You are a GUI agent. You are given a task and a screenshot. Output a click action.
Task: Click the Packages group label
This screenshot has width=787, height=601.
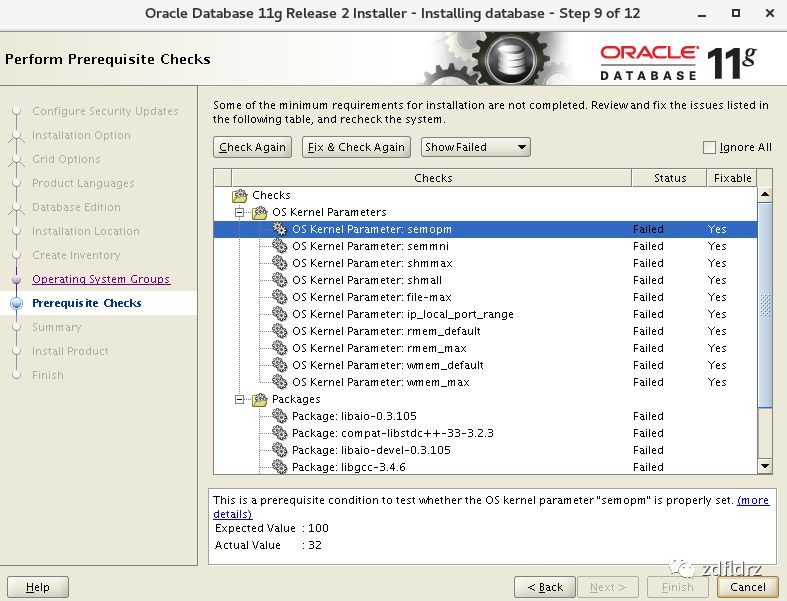[296, 400]
